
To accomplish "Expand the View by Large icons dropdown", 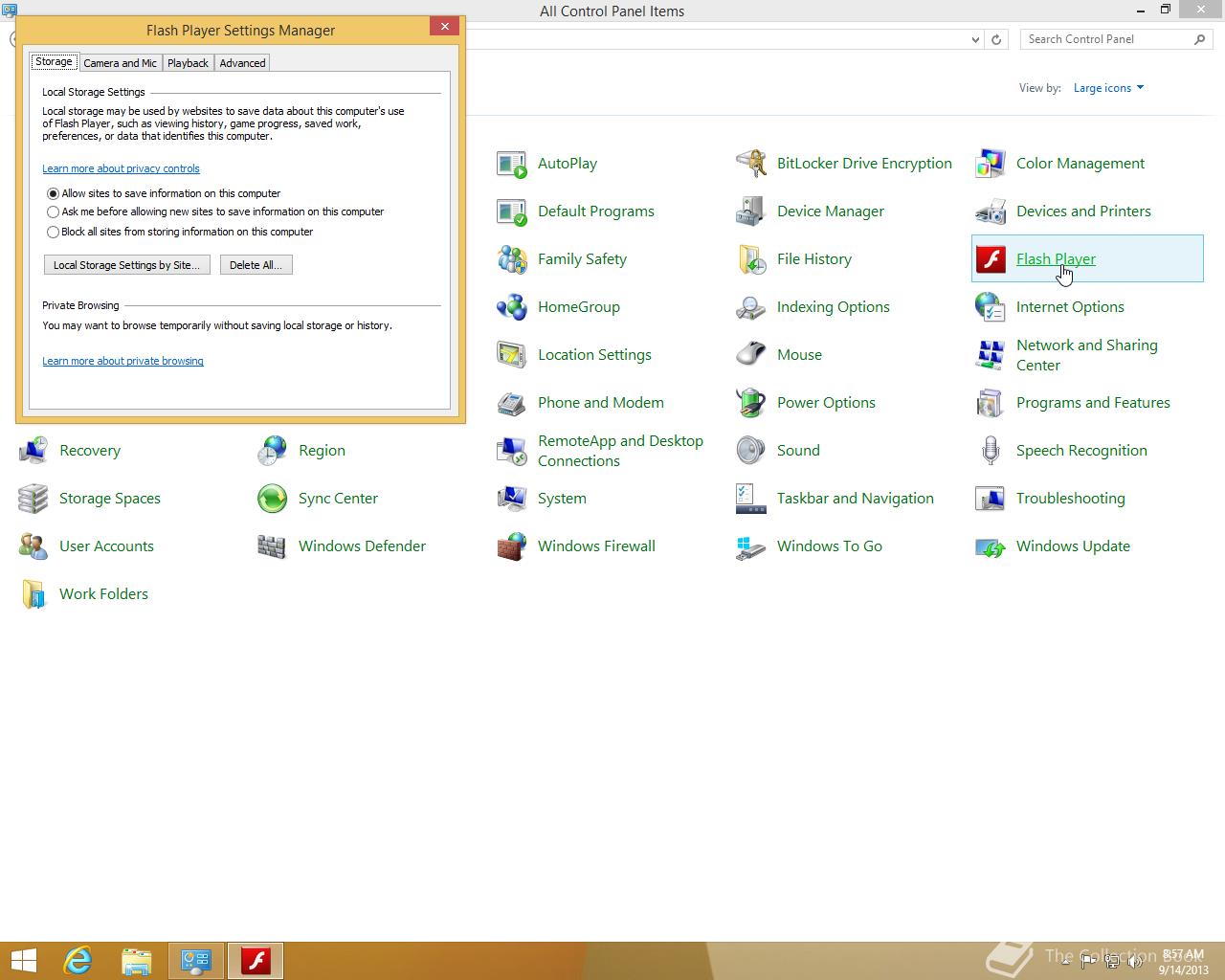I will 1108,88.
